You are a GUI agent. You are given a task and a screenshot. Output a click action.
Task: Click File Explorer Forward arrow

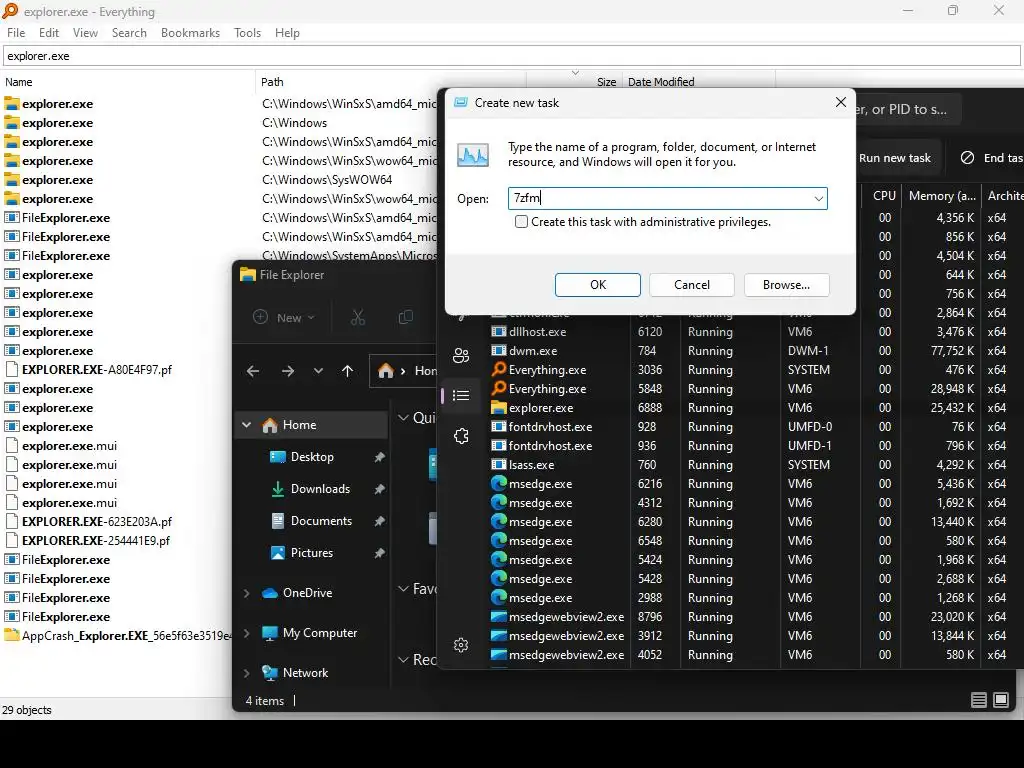[x=287, y=371]
